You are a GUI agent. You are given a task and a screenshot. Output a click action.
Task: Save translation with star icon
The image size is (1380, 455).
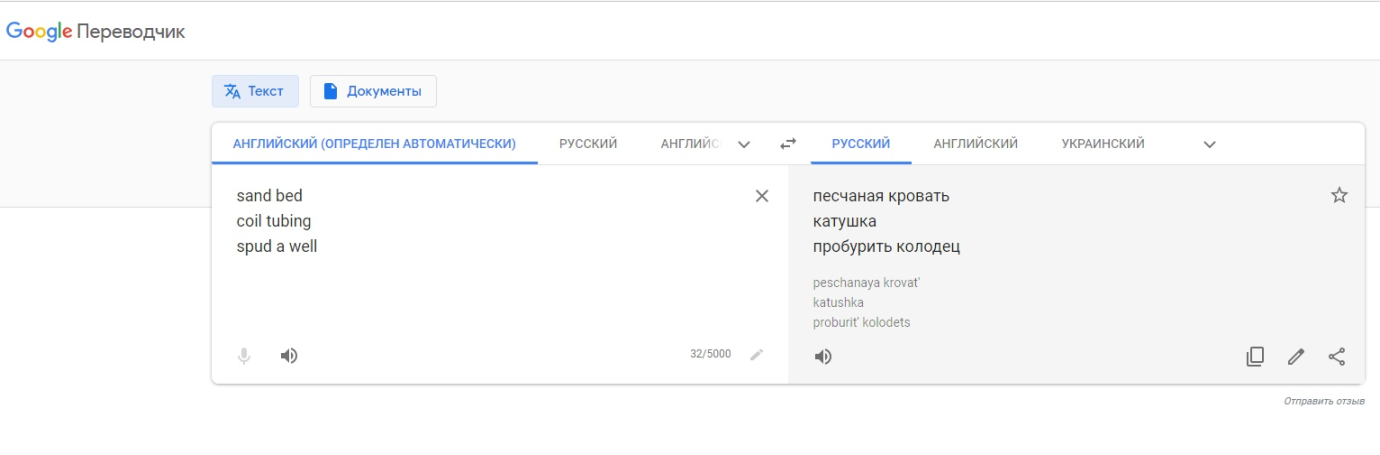pyautogui.click(x=1339, y=196)
